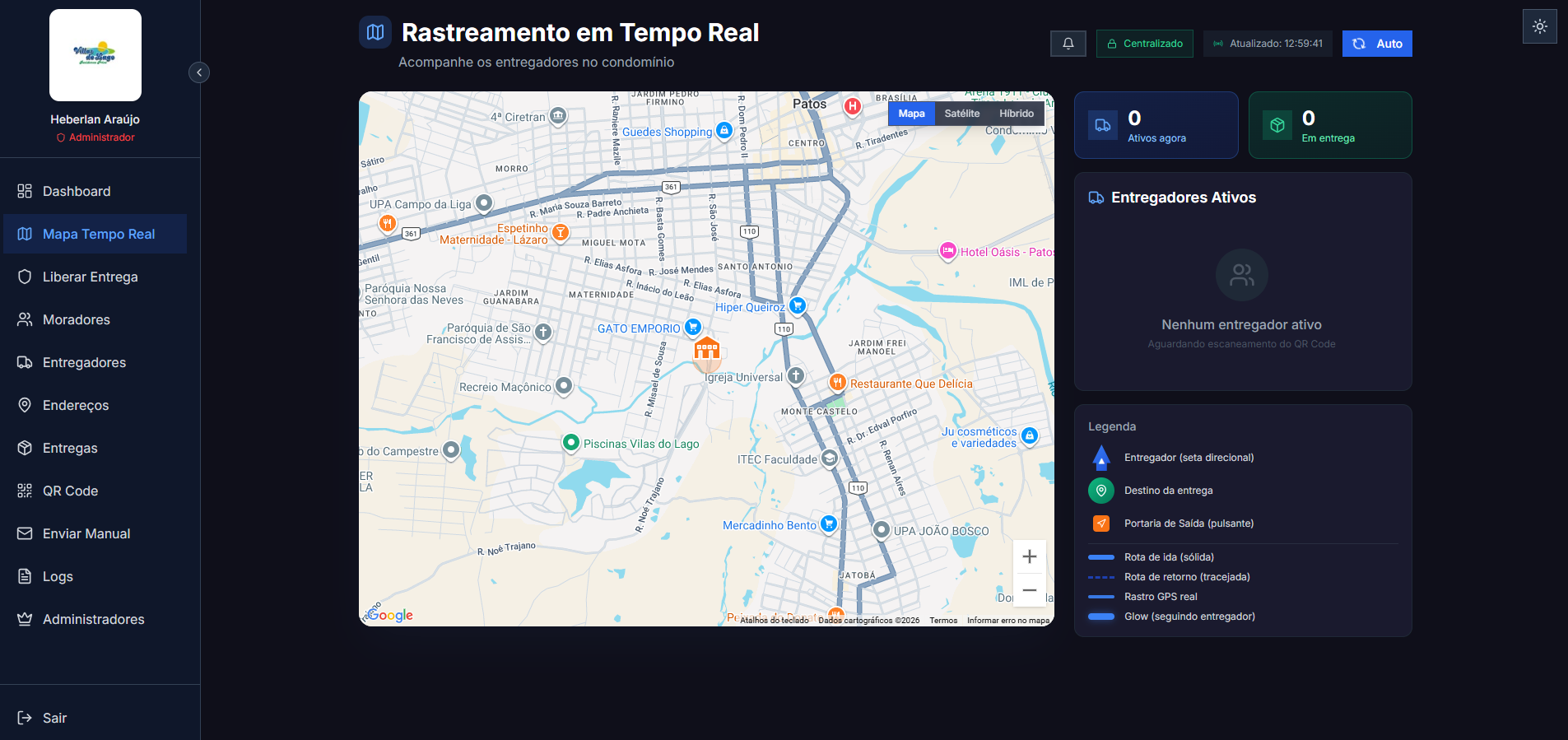Open Endereços page
This screenshot has height=740, width=1568.
pos(95,405)
